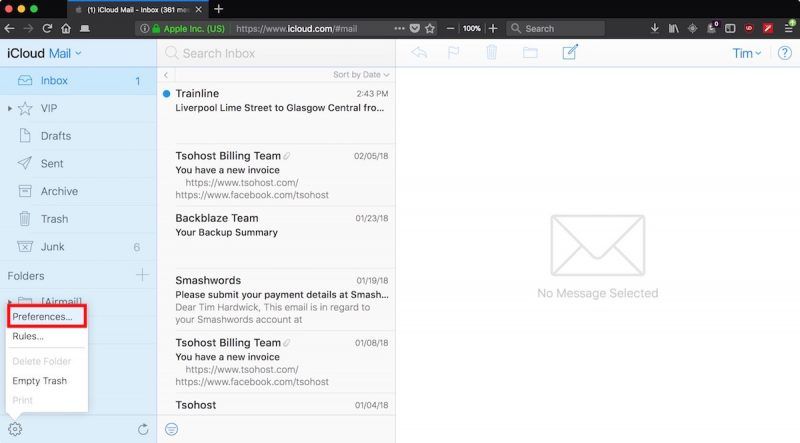Open the Sort by Date dropdown
Viewport: 800px width, 443px height.
(x=361, y=75)
